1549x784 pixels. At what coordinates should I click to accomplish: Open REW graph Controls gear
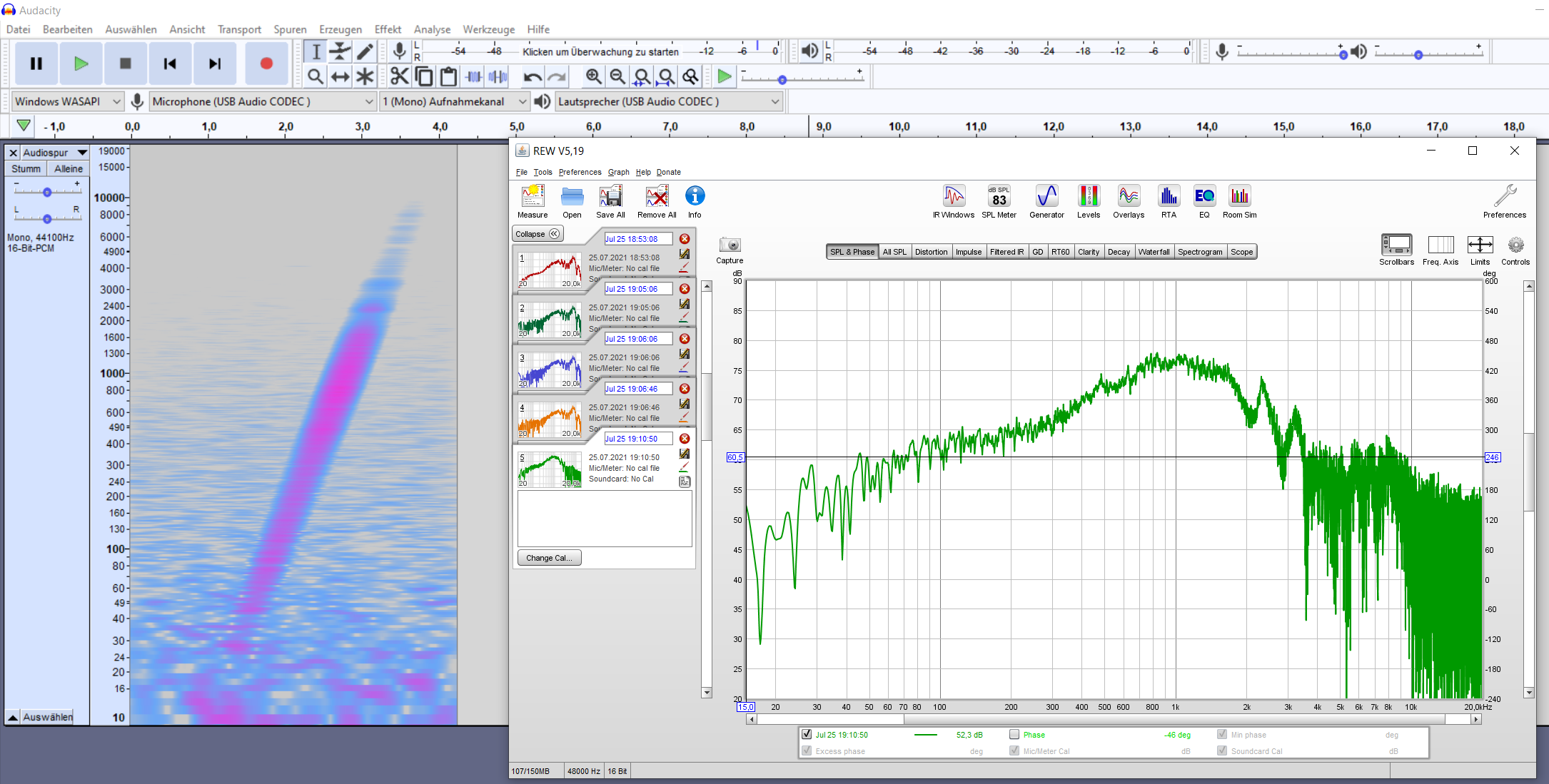point(1515,250)
